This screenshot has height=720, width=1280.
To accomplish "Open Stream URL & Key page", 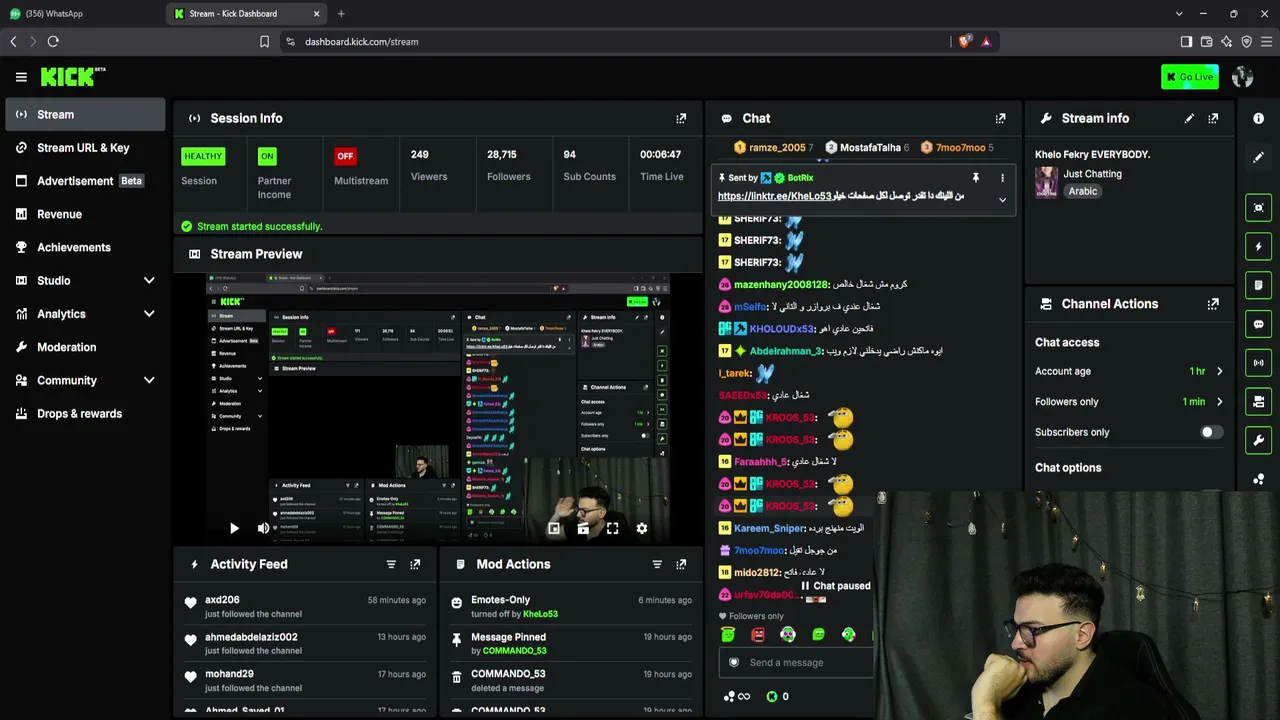I will [x=85, y=148].
